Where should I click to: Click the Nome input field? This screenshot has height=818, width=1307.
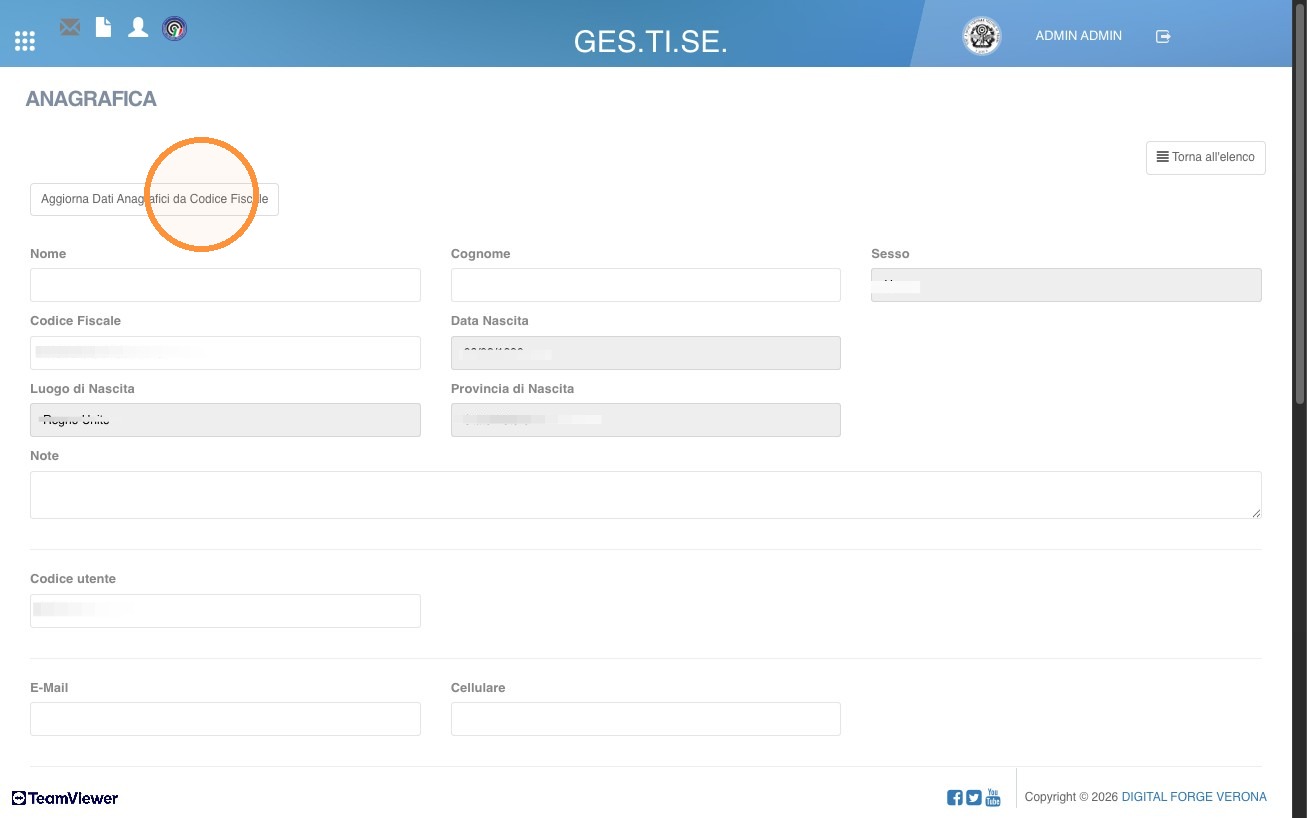click(225, 285)
